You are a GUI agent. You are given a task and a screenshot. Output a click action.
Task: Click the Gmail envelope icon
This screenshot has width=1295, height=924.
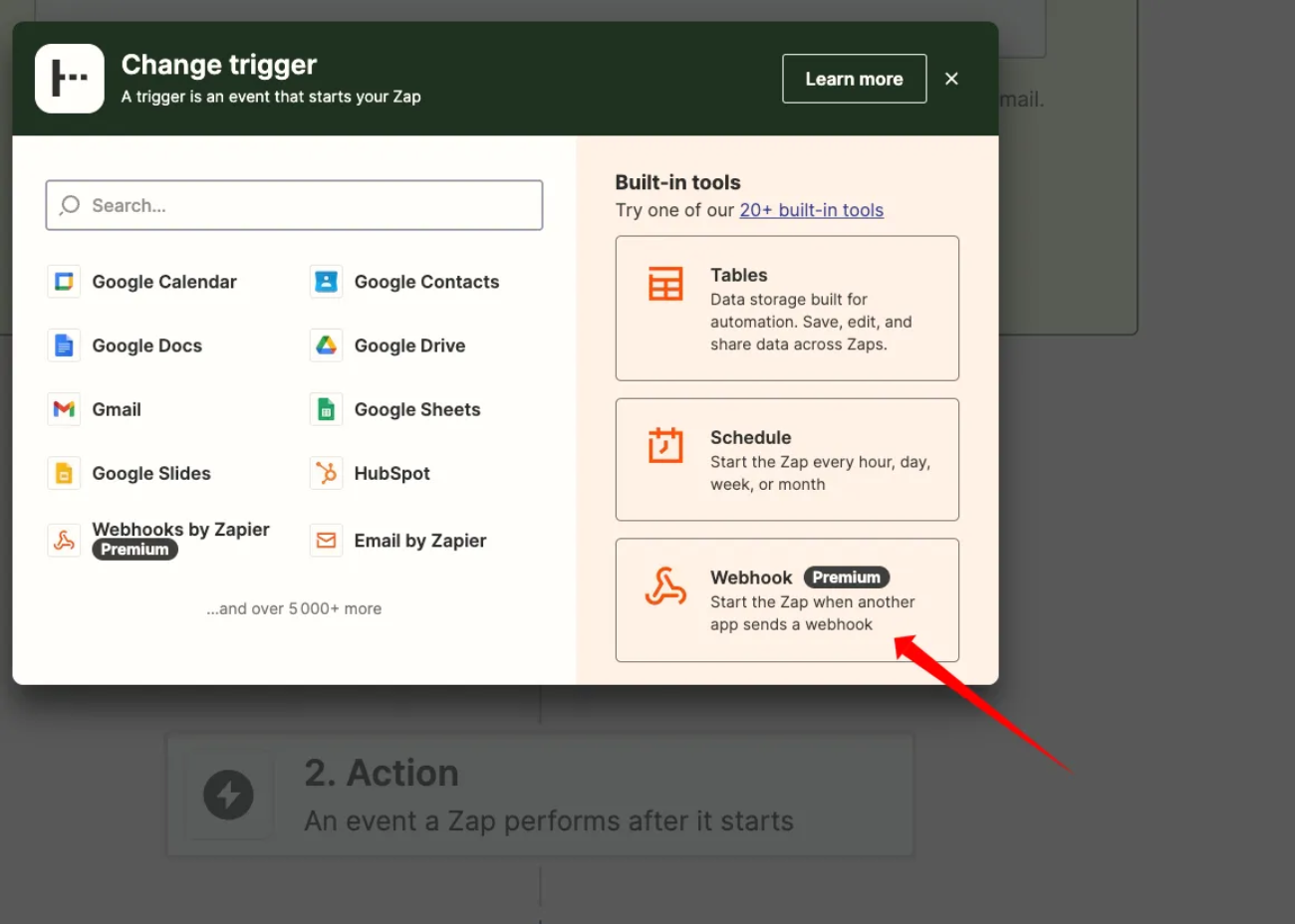[x=64, y=409]
